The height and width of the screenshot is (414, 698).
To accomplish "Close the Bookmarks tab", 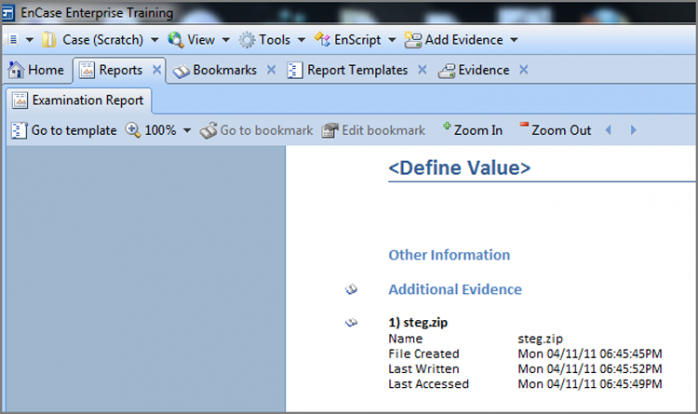I will (x=271, y=70).
